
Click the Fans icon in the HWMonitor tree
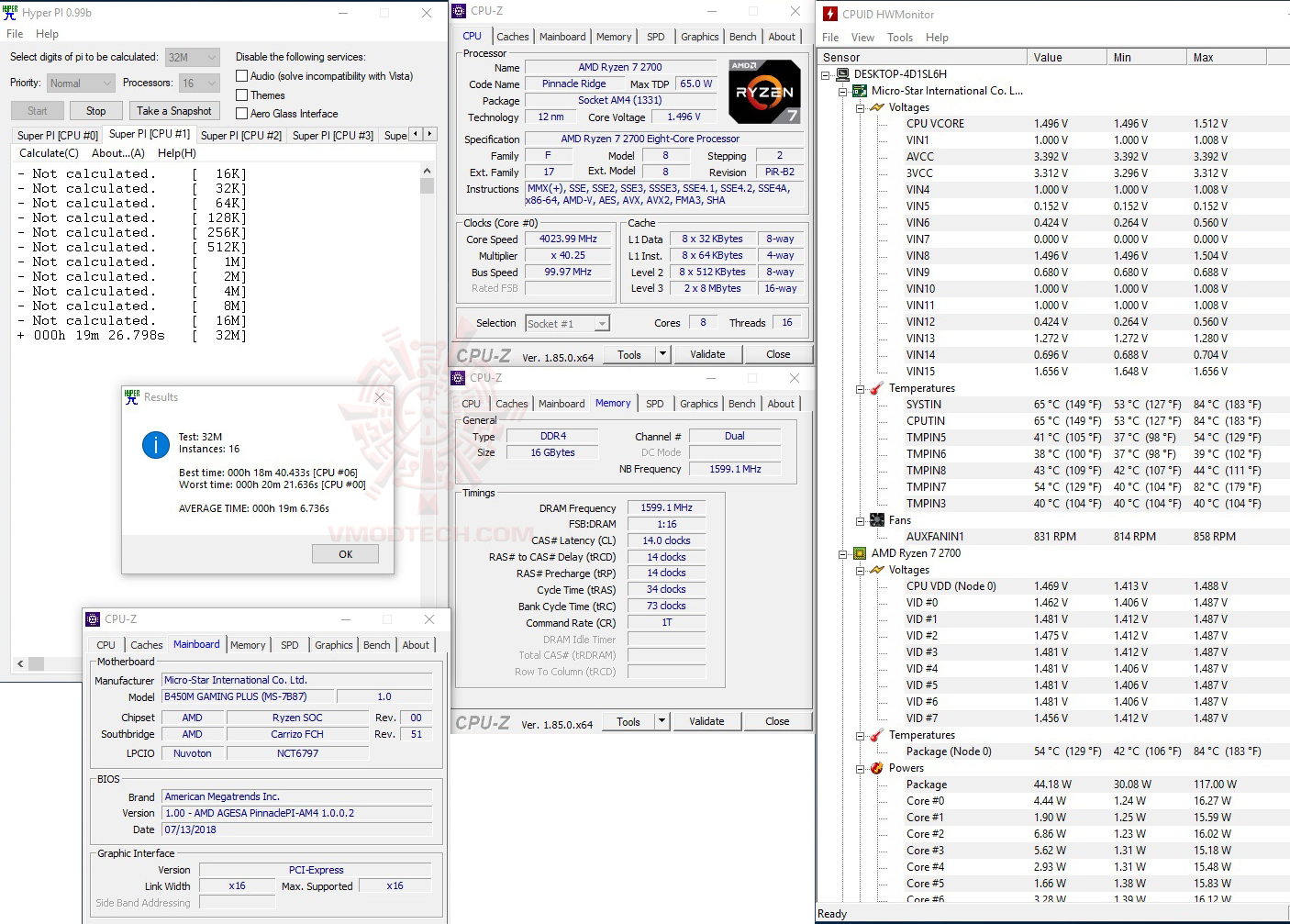[x=877, y=520]
